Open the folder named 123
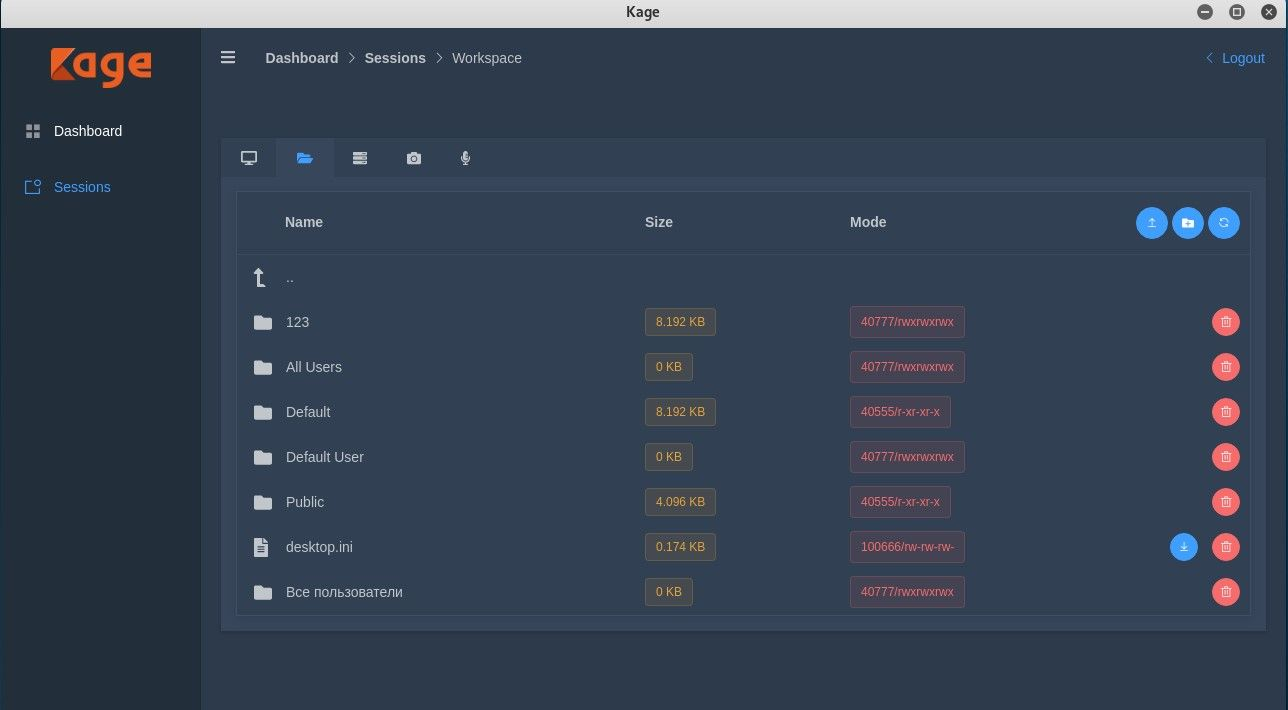The height and width of the screenshot is (710, 1288). click(297, 322)
